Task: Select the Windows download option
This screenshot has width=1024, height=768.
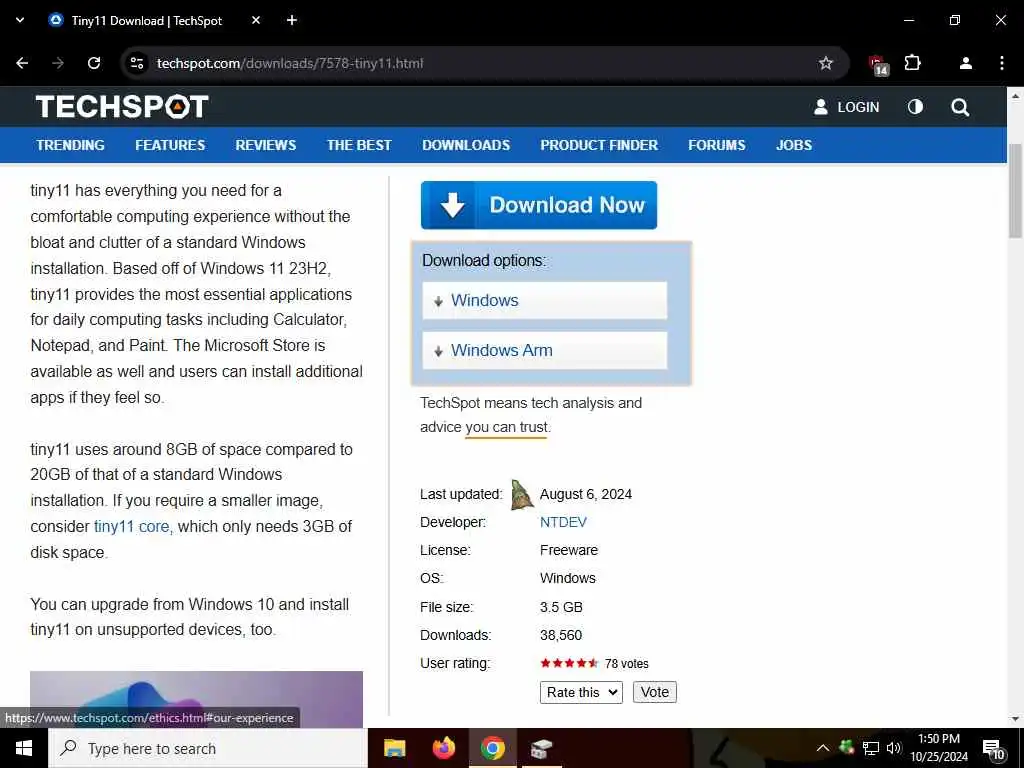Action: click(545, 300)
